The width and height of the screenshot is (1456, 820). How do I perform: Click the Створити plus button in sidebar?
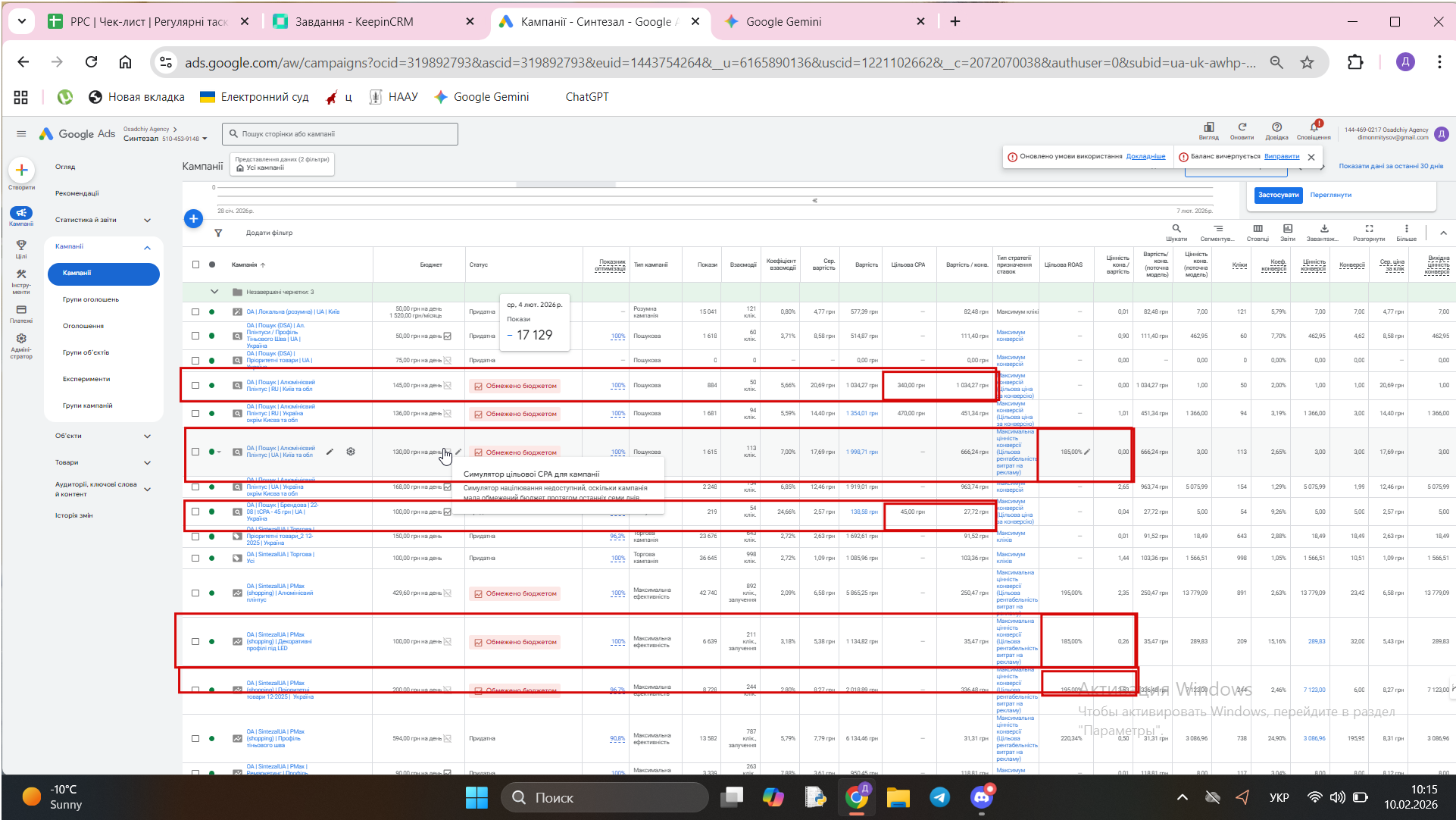[21, 171]
